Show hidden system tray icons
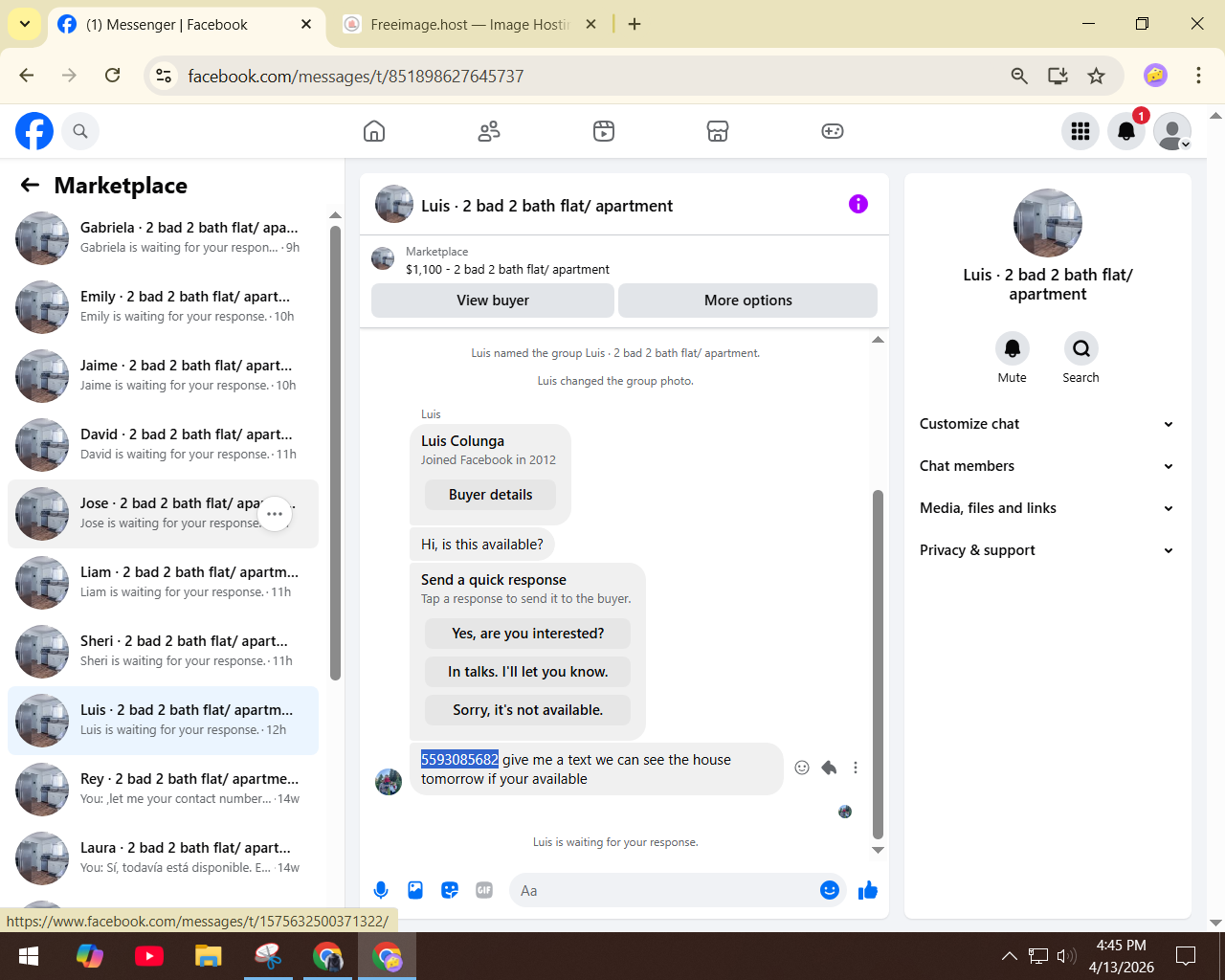The width and height of the screenshot is (1225, 980). (x=1009, y=956)
